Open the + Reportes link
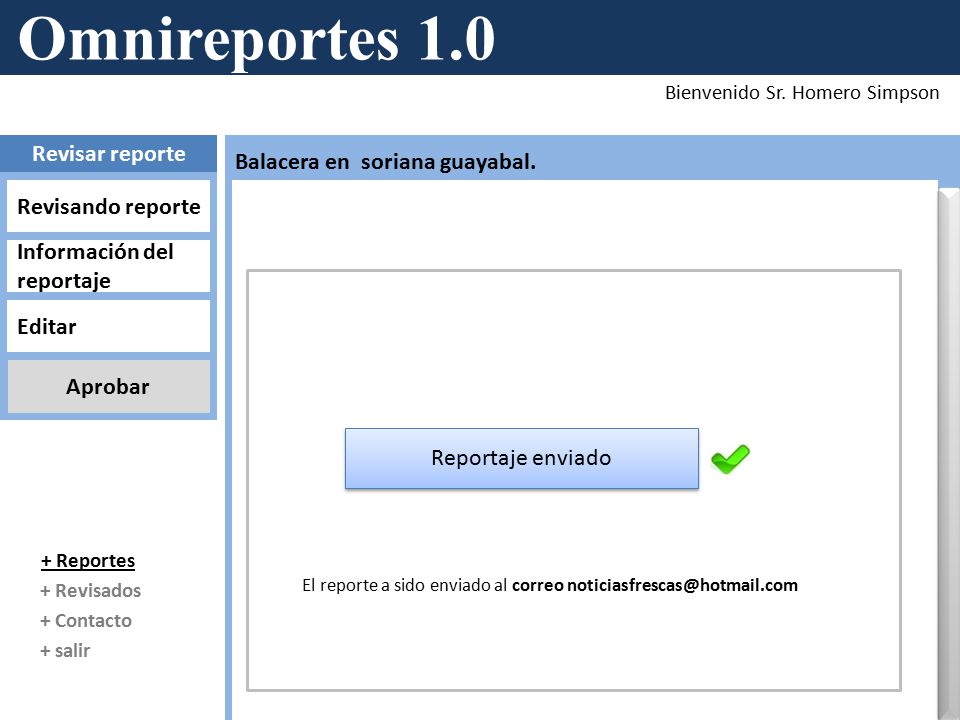The height and width of the screenshot is (720, 960). pyautogui.click(x=88, y=561)
